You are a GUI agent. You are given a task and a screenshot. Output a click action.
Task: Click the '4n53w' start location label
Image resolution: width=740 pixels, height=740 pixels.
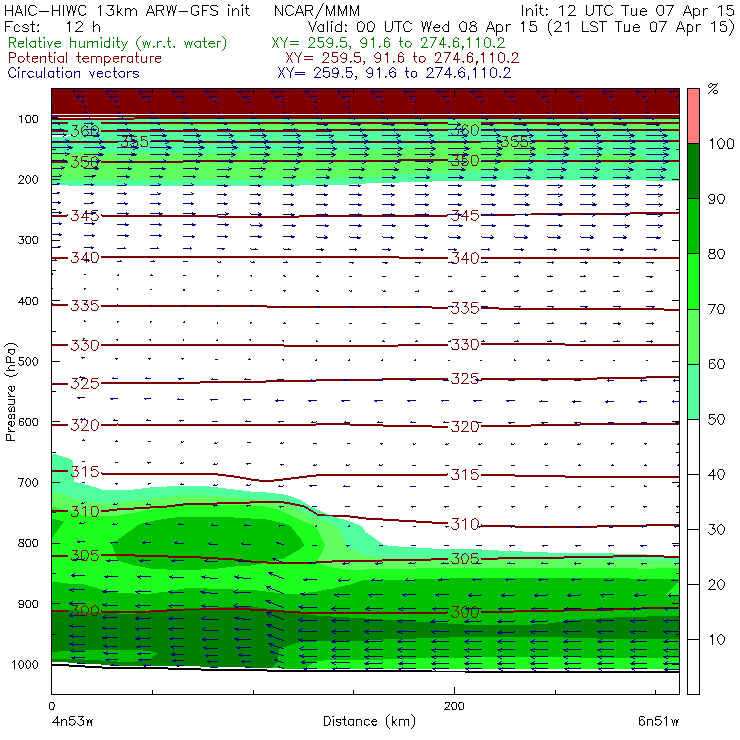pyautogui.click(x=72, y=722)
